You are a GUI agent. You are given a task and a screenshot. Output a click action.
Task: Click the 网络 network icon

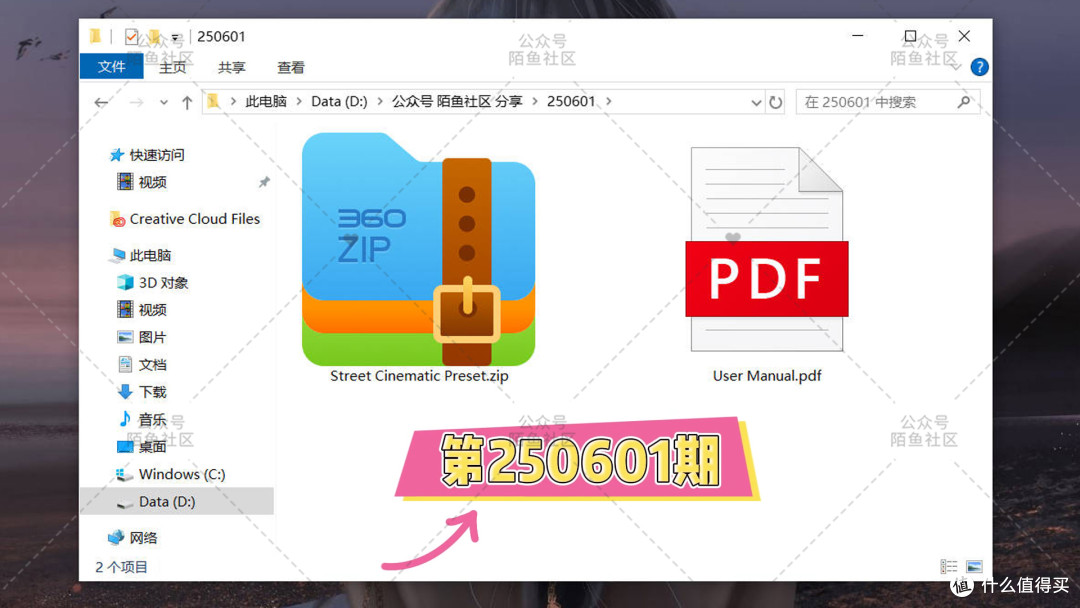pos(116,538)
